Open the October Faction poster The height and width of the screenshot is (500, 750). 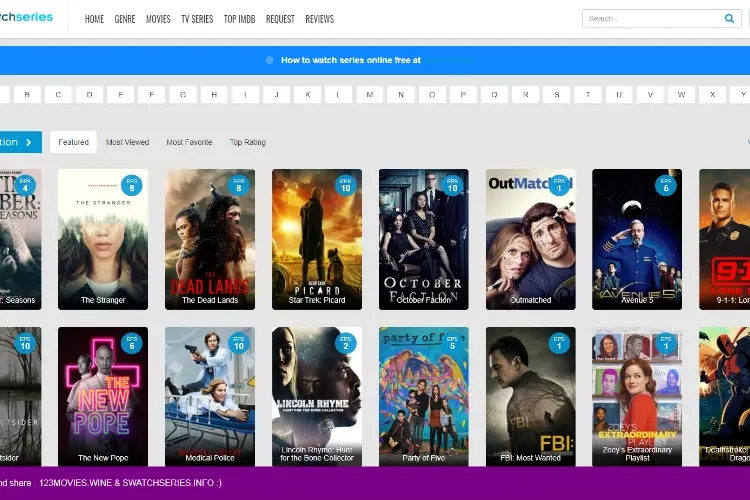pos(424,239)
